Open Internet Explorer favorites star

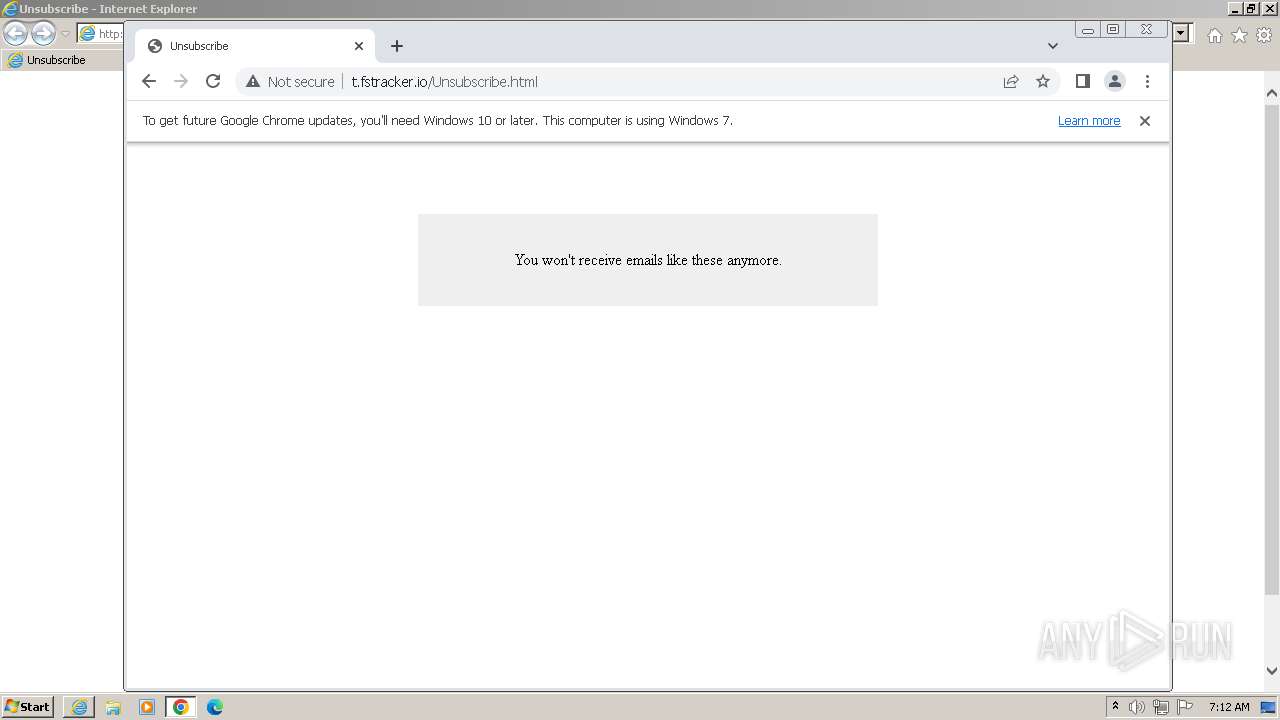click(1240, 35)
